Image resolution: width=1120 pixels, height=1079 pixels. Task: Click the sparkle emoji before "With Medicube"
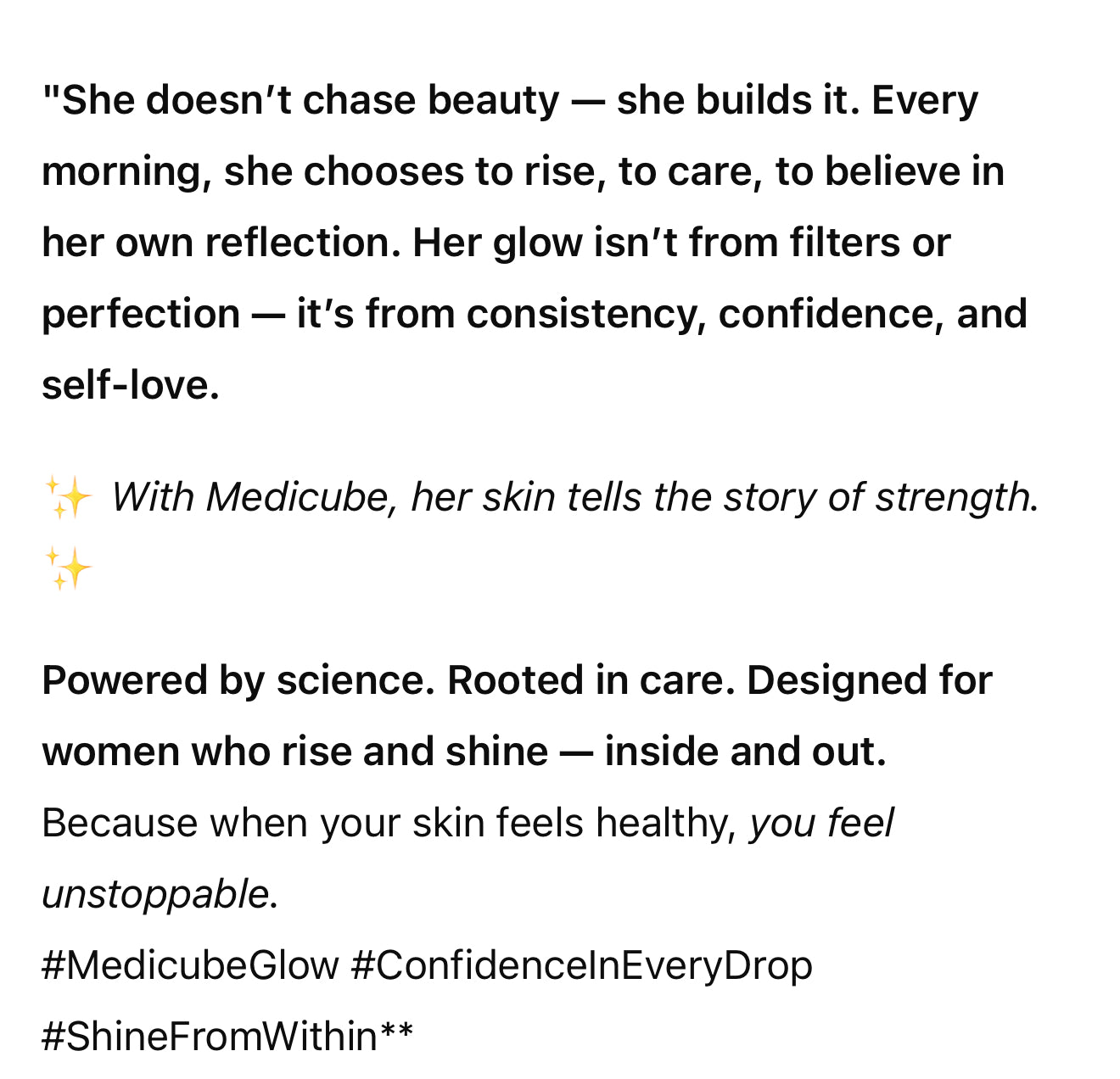tap(68, 497)
